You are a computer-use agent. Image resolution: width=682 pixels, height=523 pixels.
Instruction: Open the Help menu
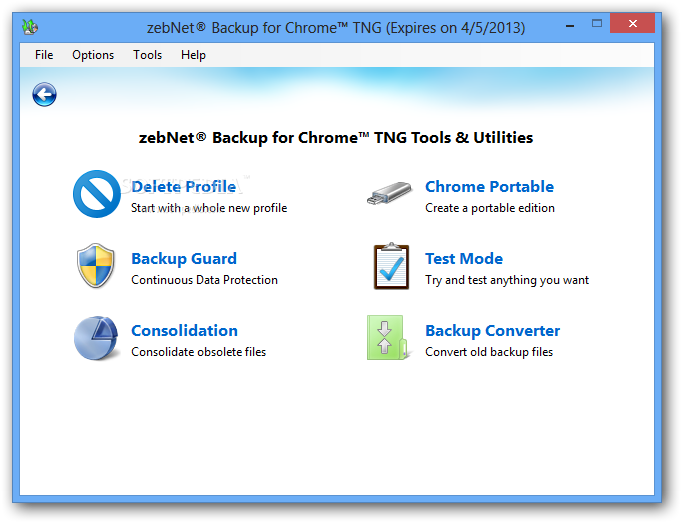click(194, 55)
